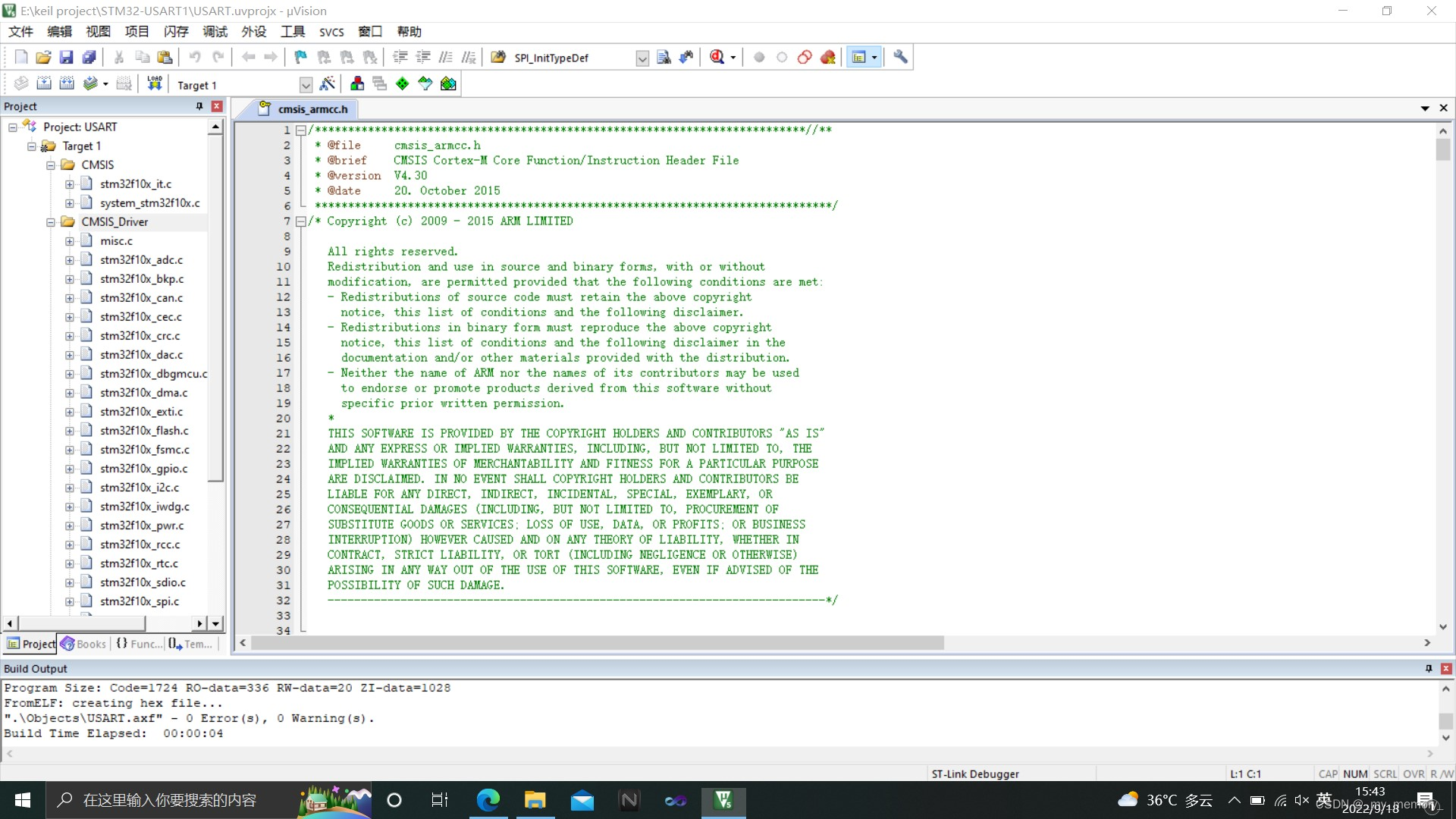Open the Options for Target wand icon
Image resolution: width=1456 pixels, height=819 pixels.
click(x=328, y=83)
